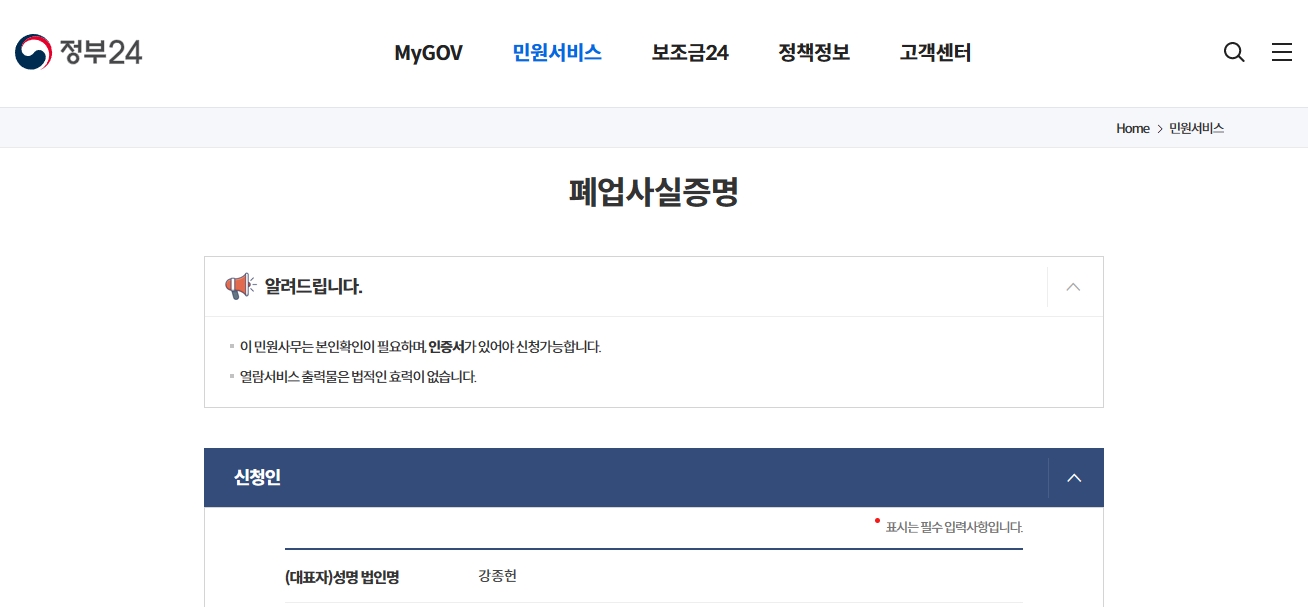Open the 정책정보 menu
The width and height of the screenshot is (1308, 607).
[x=814, y=53]
